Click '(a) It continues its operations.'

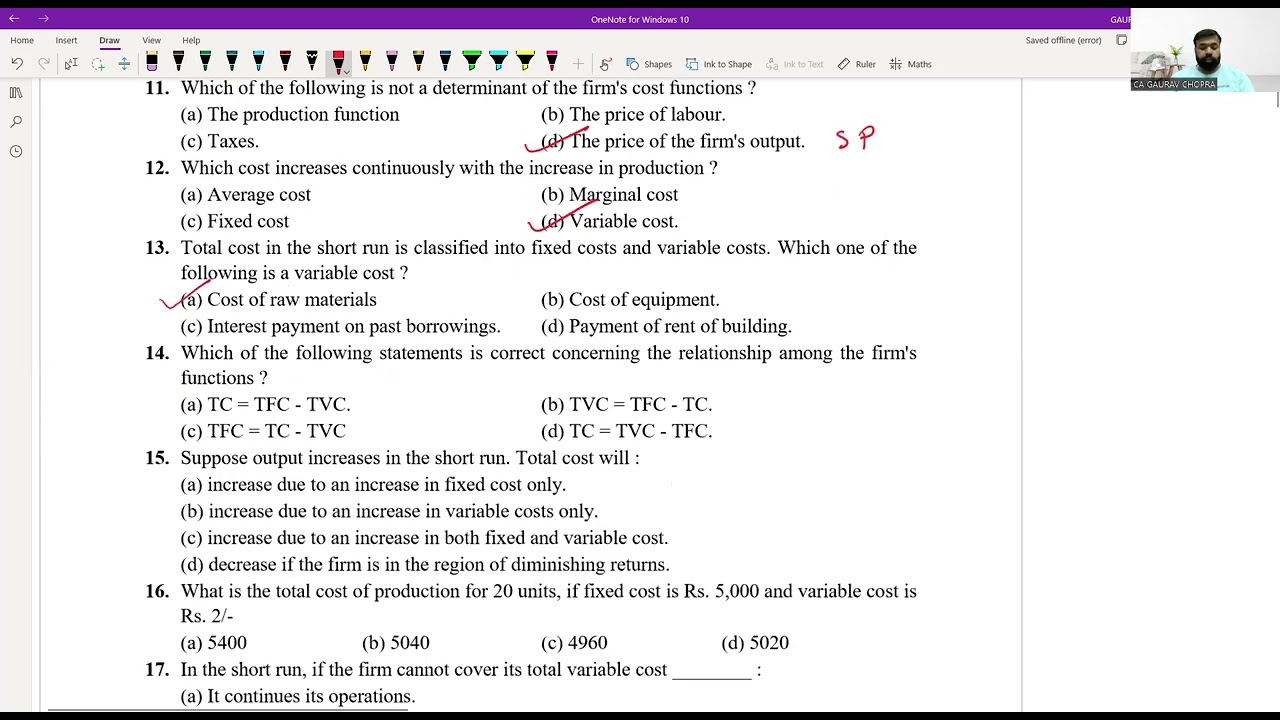tap(298, 697)
